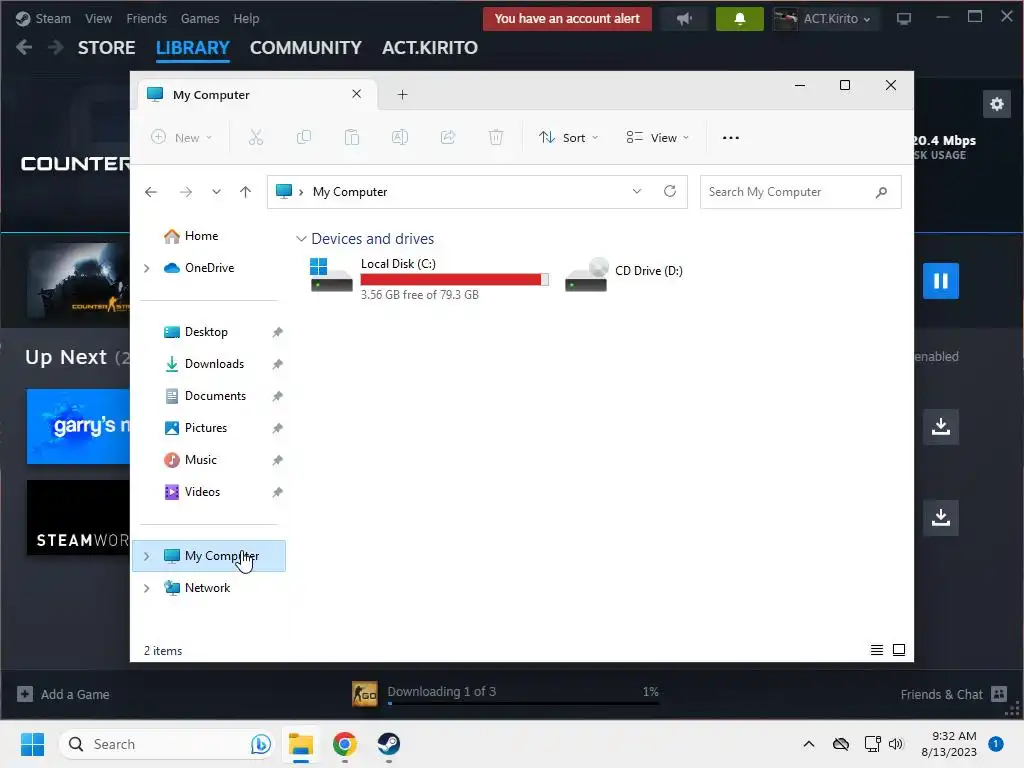
Task: Go to Steam STORE tab
Action: 106,48
